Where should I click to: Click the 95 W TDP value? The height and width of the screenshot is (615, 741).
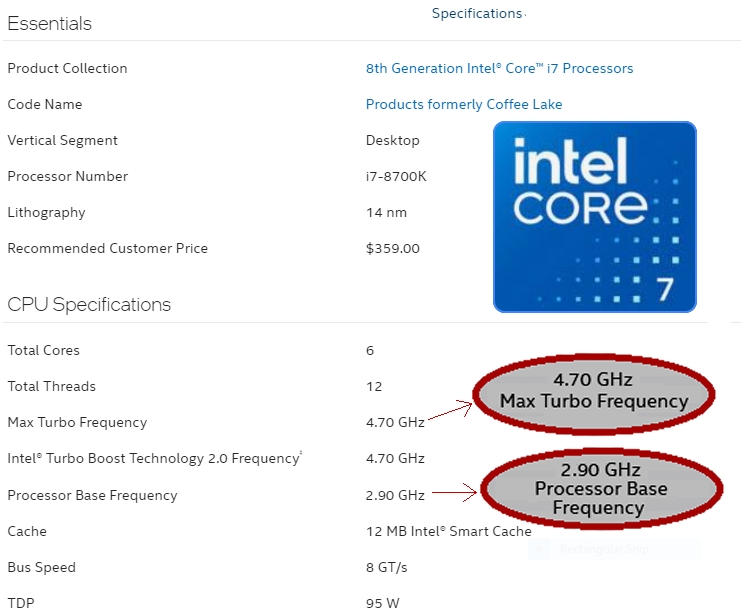tap(382, 603)
